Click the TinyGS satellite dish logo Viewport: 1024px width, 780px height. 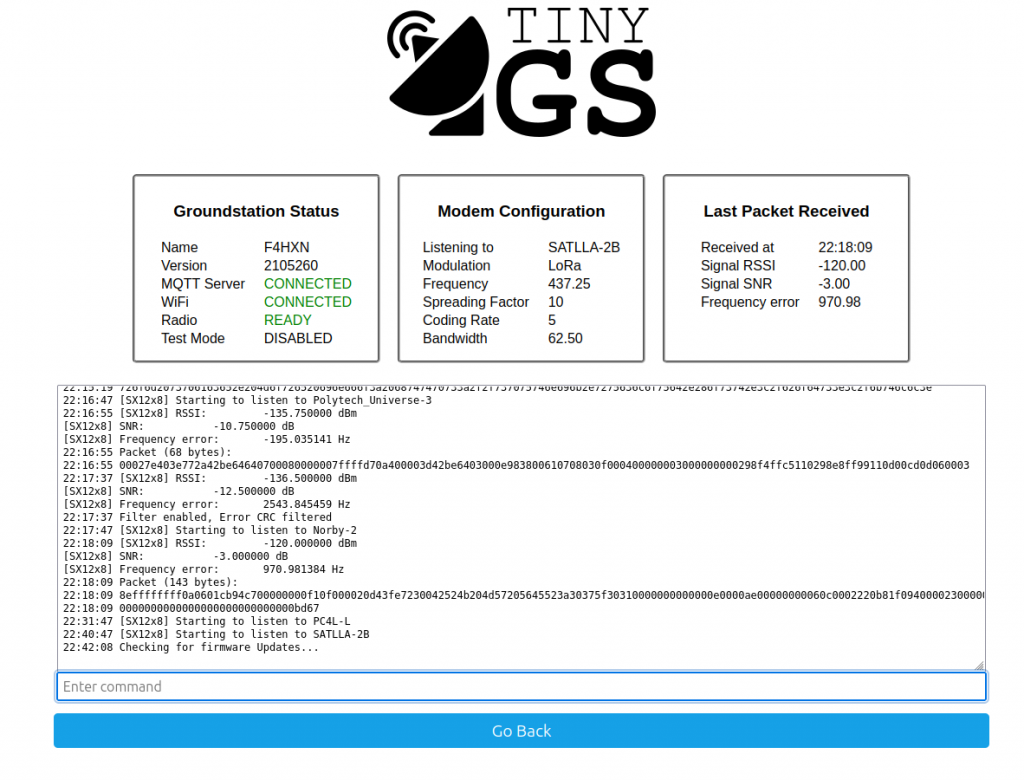pyautogui.click(x=521, y=72)
